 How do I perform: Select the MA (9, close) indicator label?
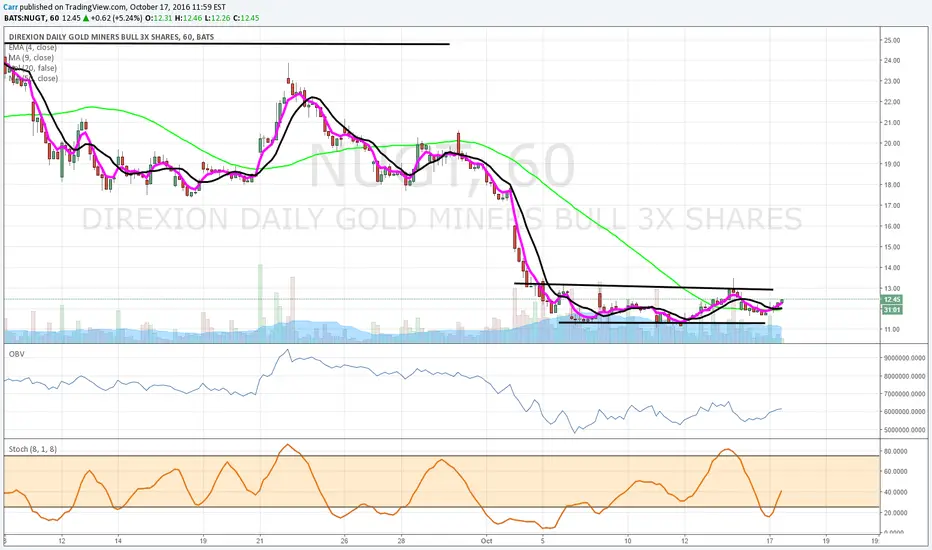[x=31, y=58]
